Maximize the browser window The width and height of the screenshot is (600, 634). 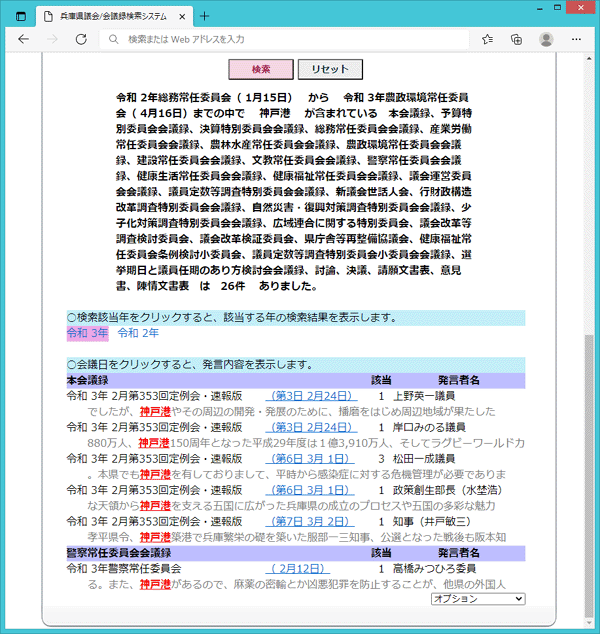coord(558,8)
